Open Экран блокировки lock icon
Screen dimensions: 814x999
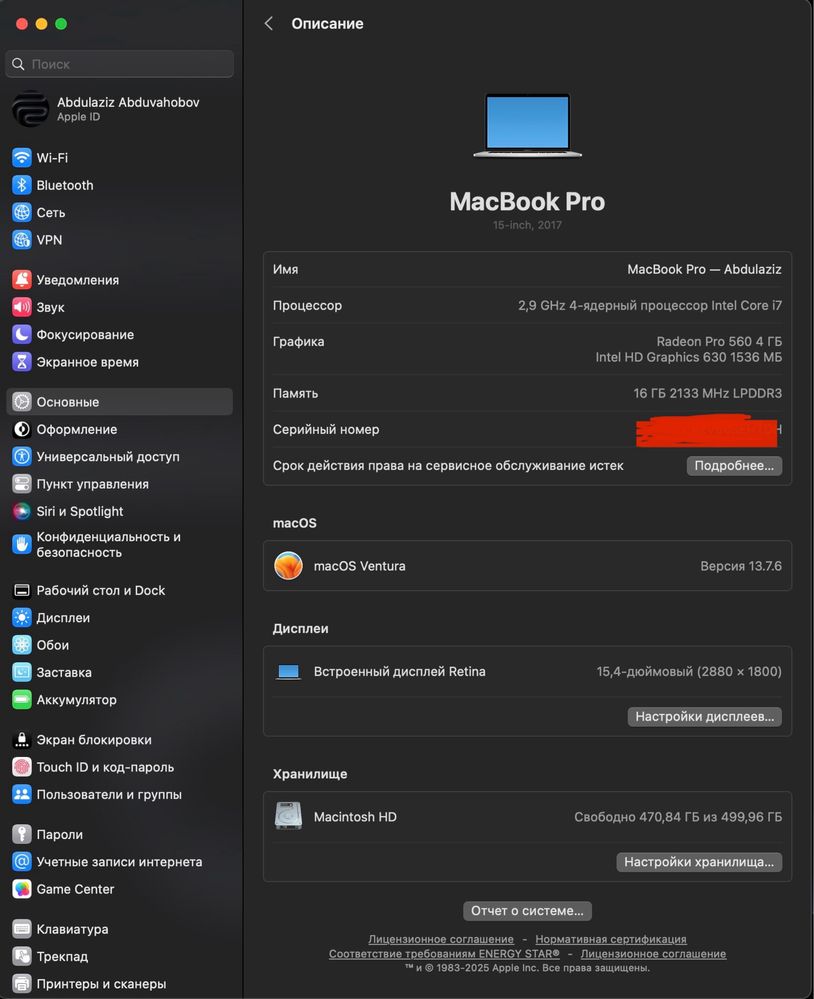[x=22, y=740]
